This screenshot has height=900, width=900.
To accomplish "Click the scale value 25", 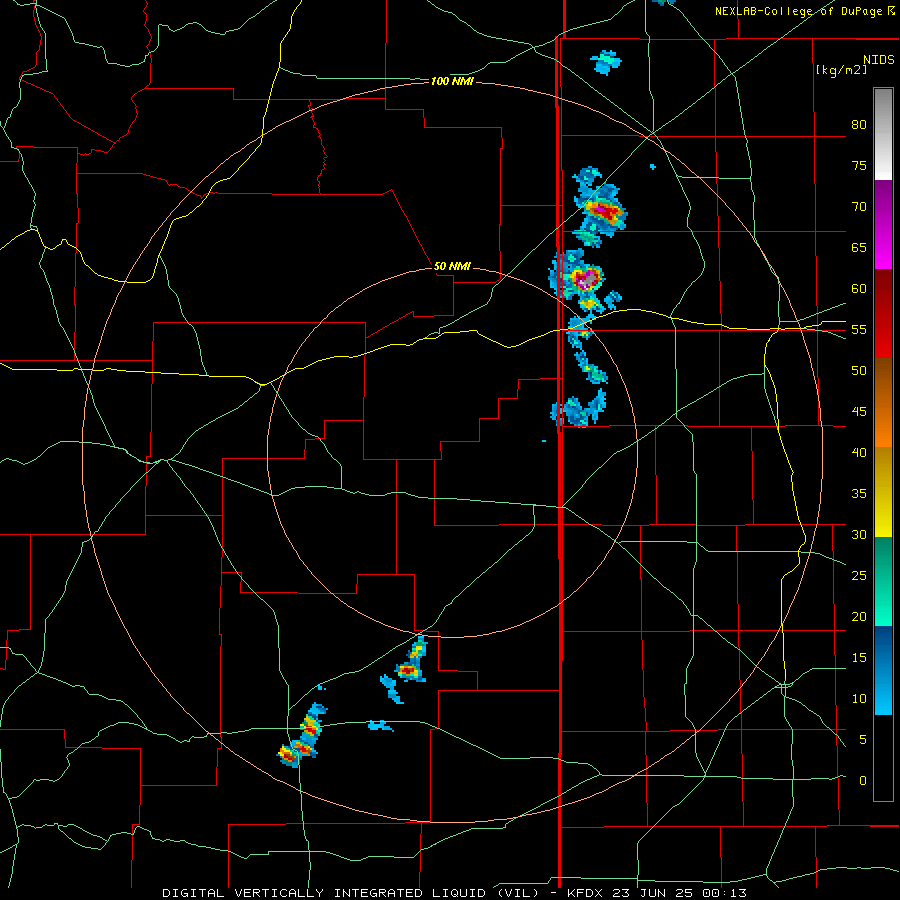I will coord(859,576).
